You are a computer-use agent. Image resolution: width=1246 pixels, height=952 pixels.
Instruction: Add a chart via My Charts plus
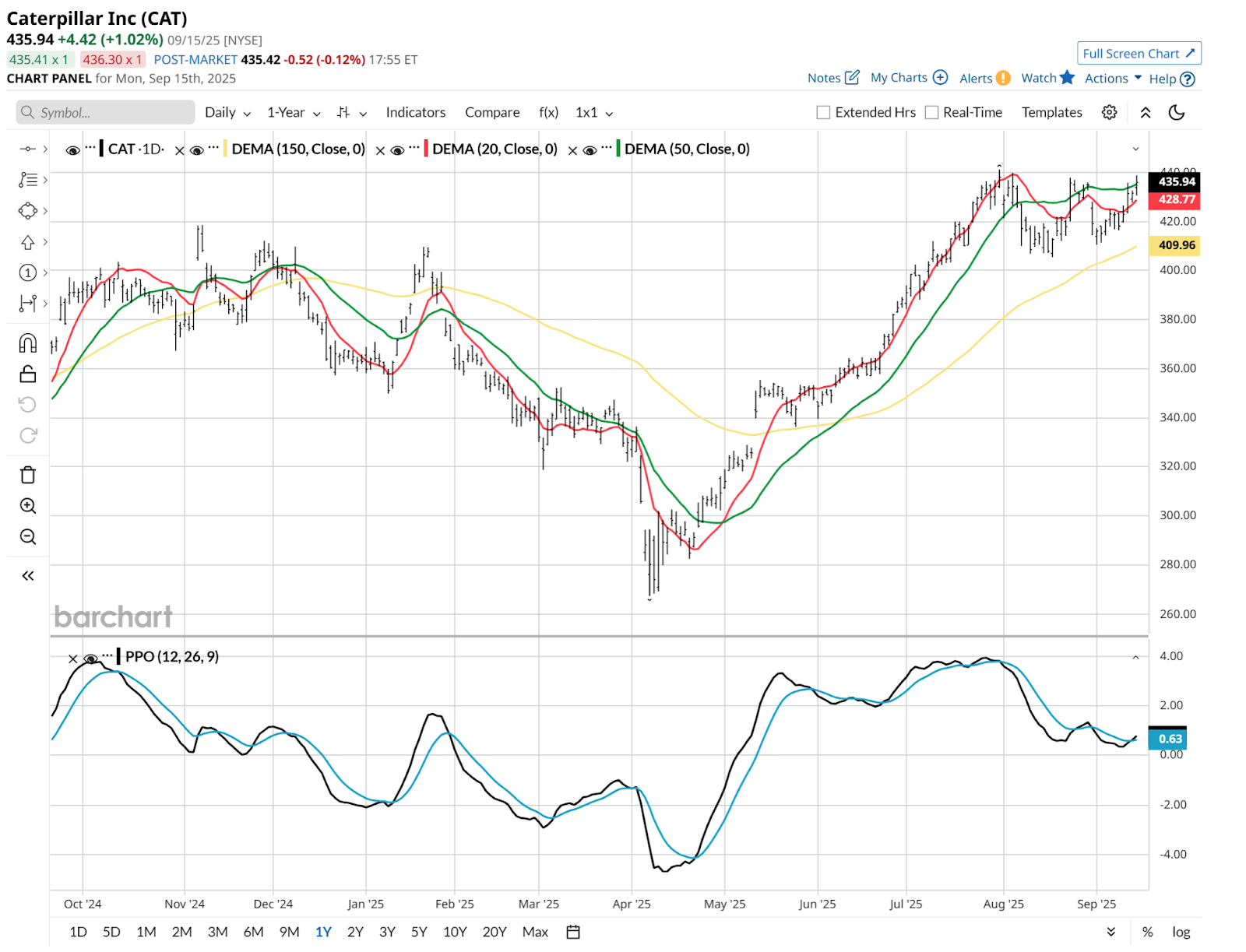click(940, 77)
